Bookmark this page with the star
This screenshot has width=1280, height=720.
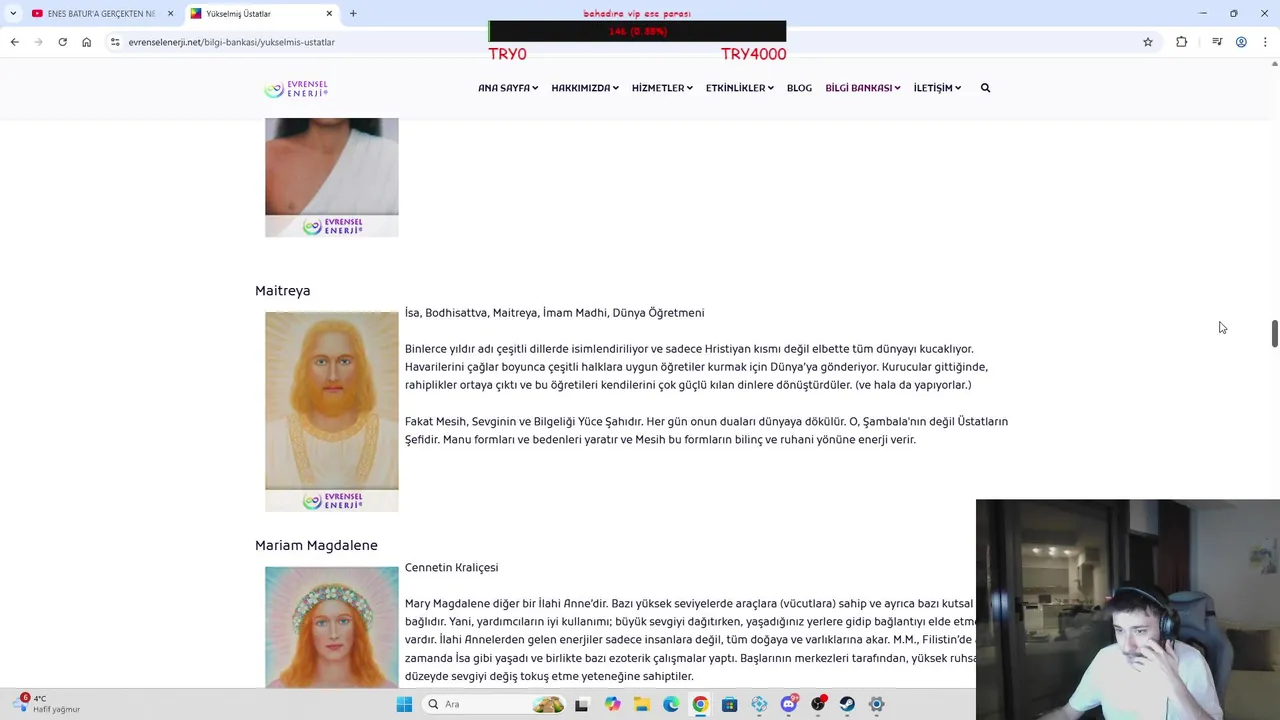(x=1148, y=42)
